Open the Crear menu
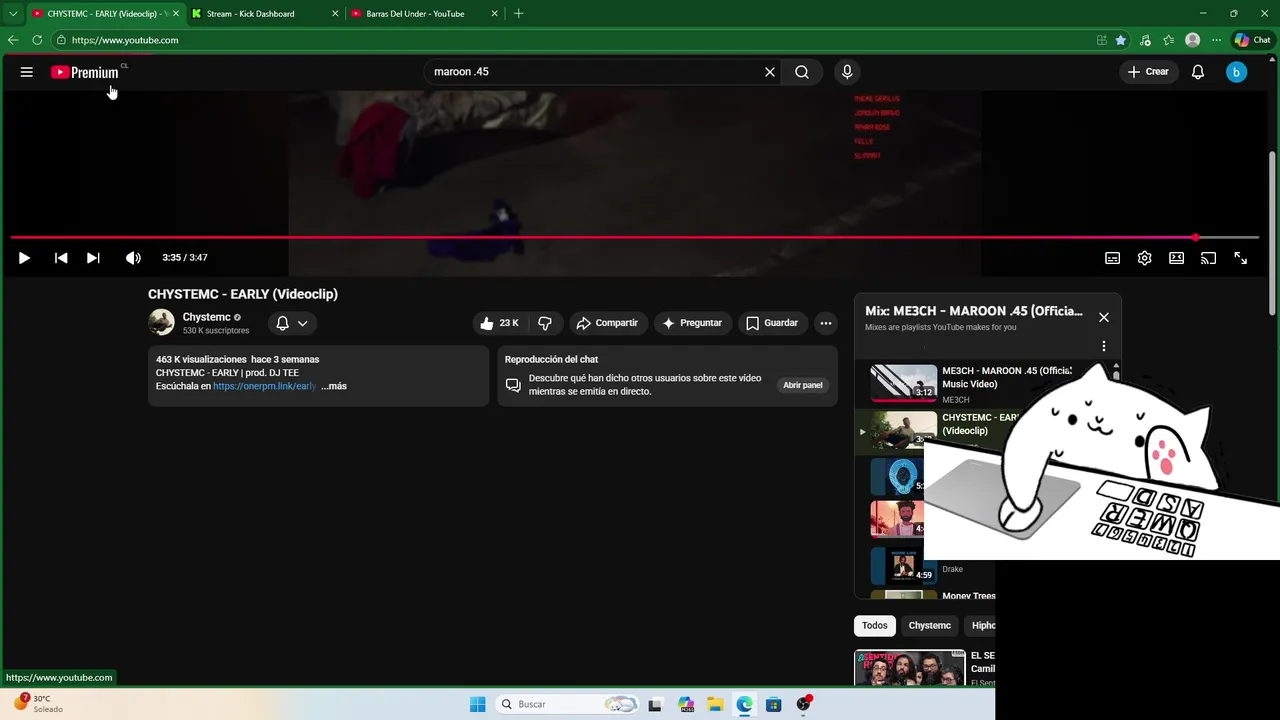Image resolution: width=1280 pixels, height=720 pixels. [1148, 72]
